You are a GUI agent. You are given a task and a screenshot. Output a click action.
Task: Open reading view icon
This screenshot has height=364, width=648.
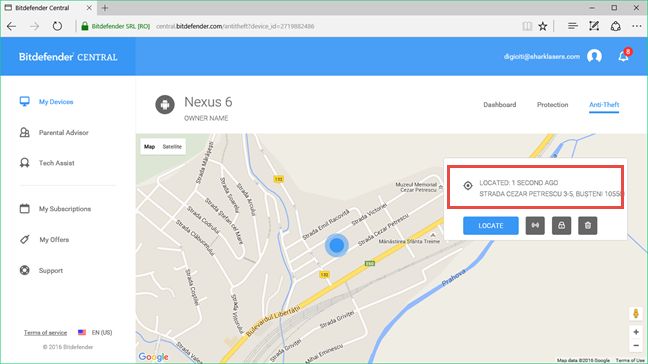click(527, 26)
